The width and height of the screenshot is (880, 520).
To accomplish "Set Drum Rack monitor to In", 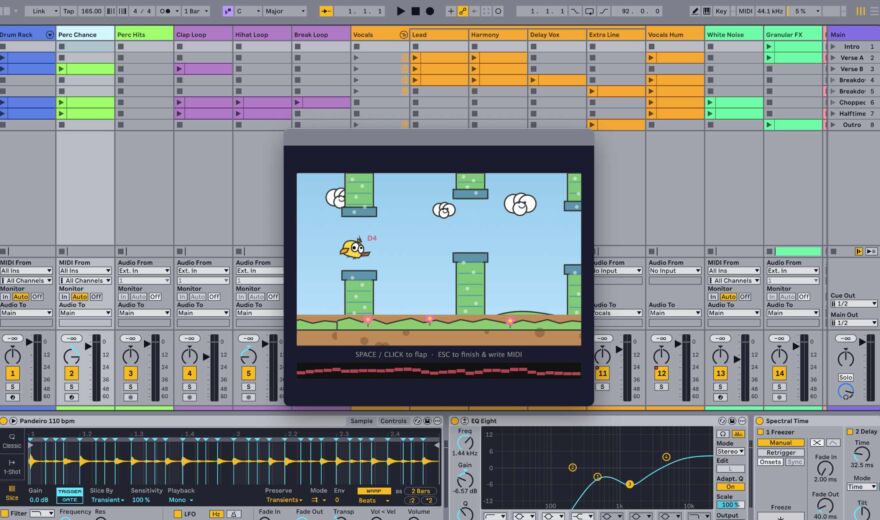I will click(x=5, y=296).
